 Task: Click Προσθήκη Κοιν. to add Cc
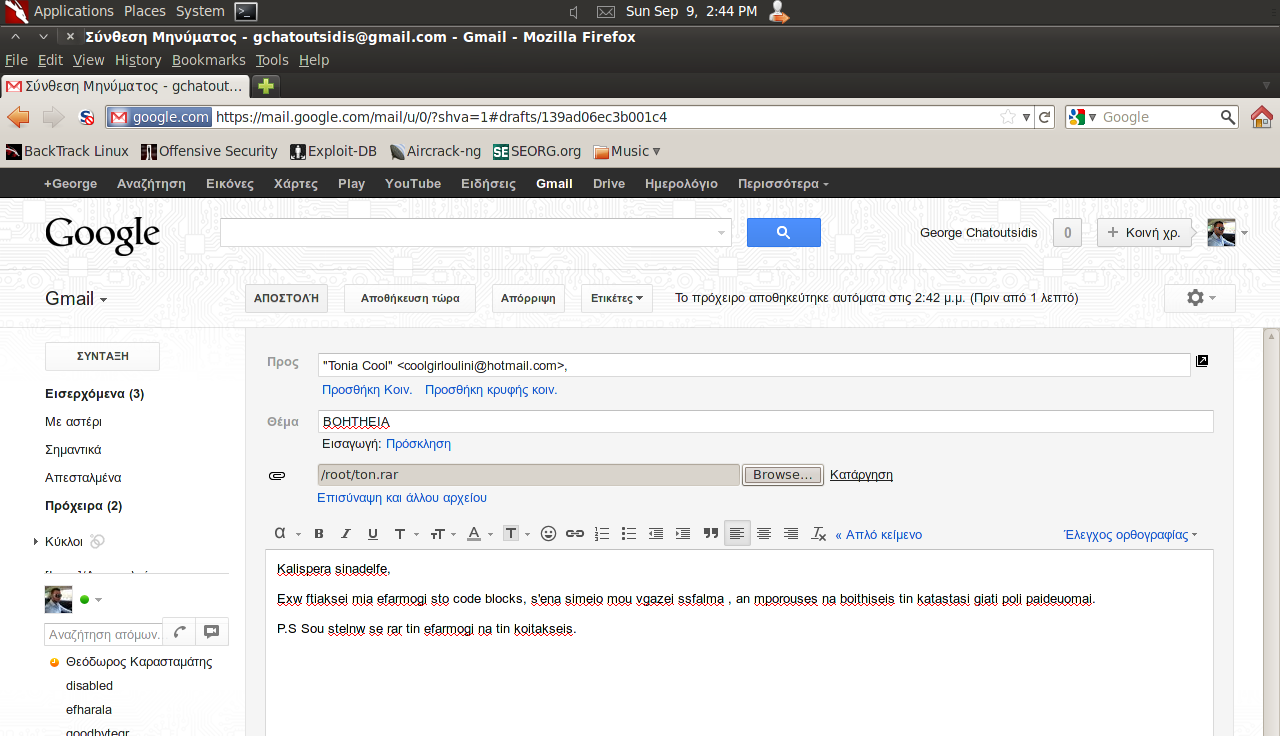tap(367, 390)
